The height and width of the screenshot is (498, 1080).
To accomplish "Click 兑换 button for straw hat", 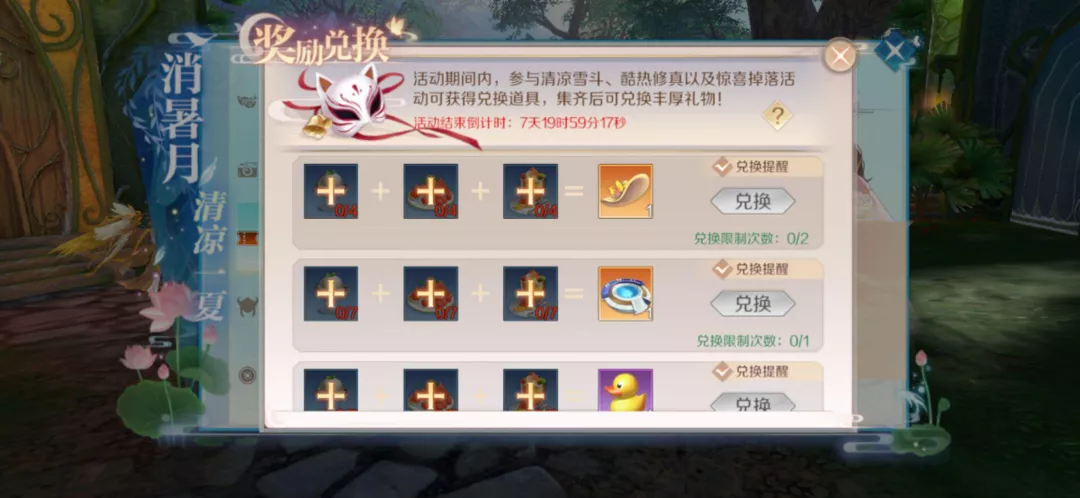I will coord(753,201).
